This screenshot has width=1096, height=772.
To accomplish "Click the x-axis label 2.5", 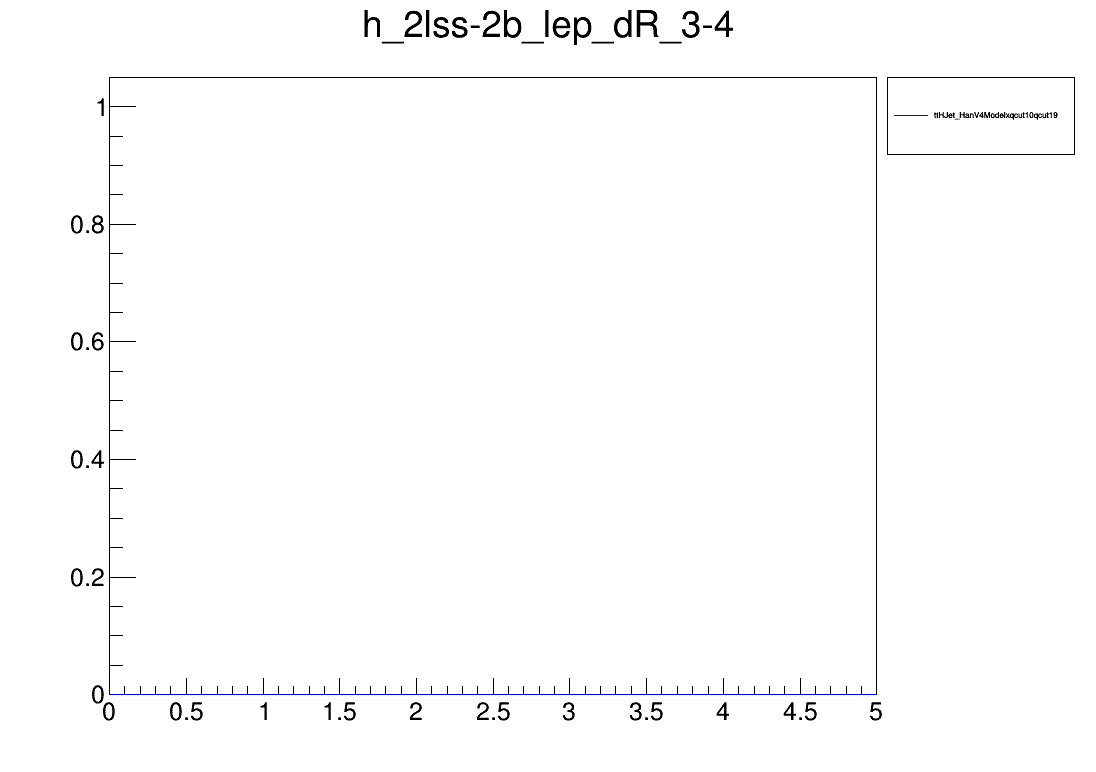I will [493, 713].
